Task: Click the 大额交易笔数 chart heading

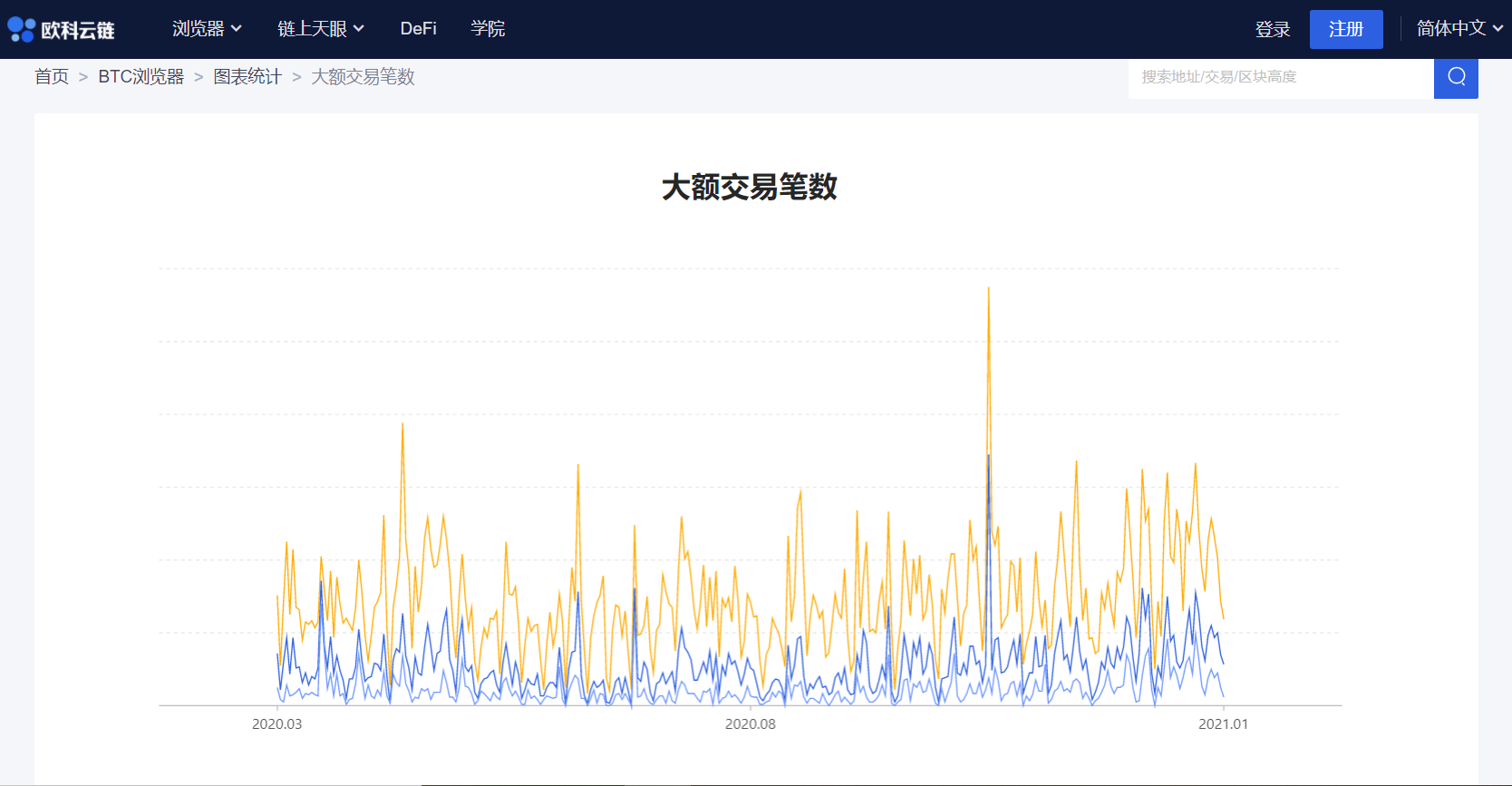Action: (750, 188)
